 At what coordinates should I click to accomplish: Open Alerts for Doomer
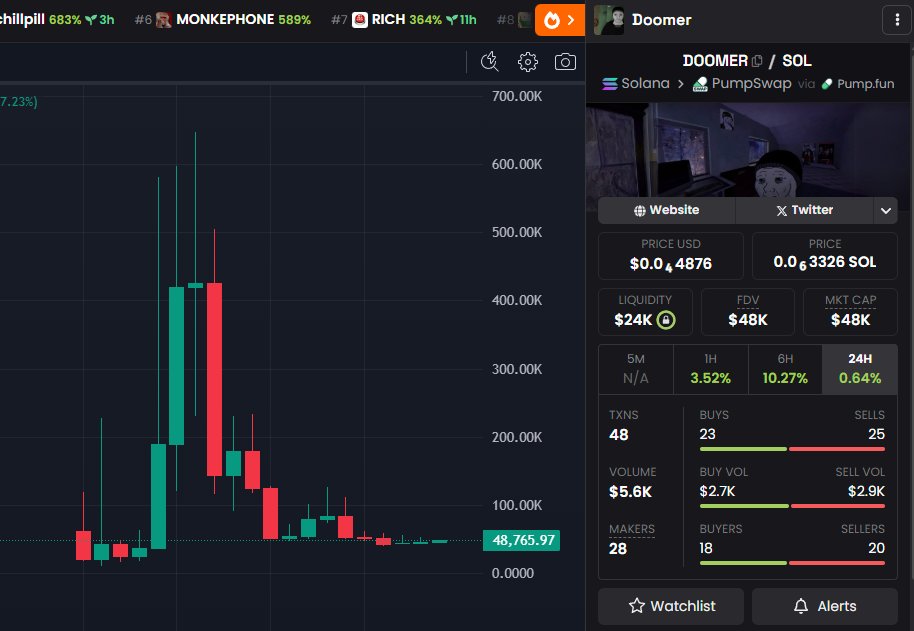[825, 606]
